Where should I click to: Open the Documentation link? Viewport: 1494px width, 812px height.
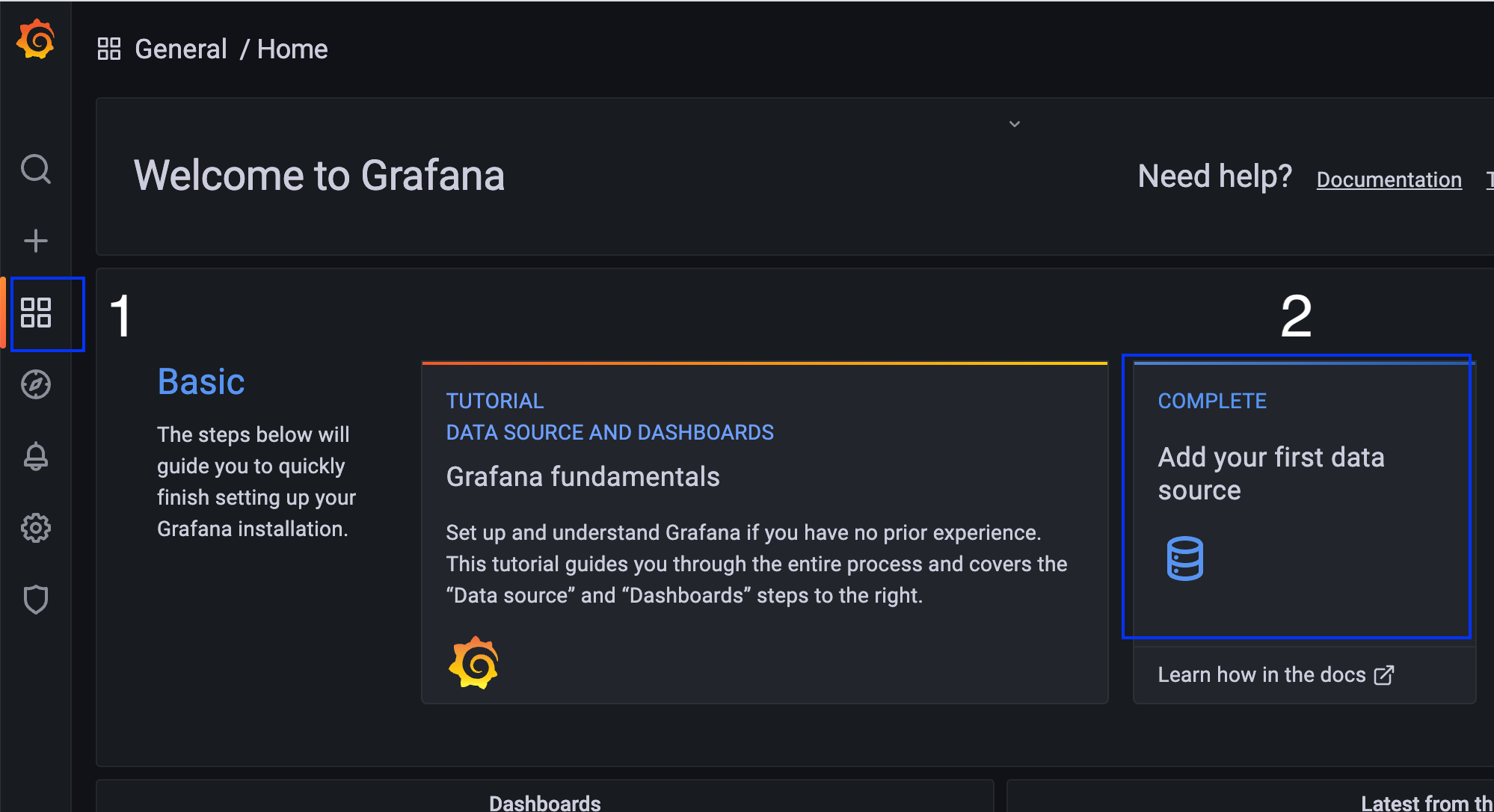[x=1389, y=180]
